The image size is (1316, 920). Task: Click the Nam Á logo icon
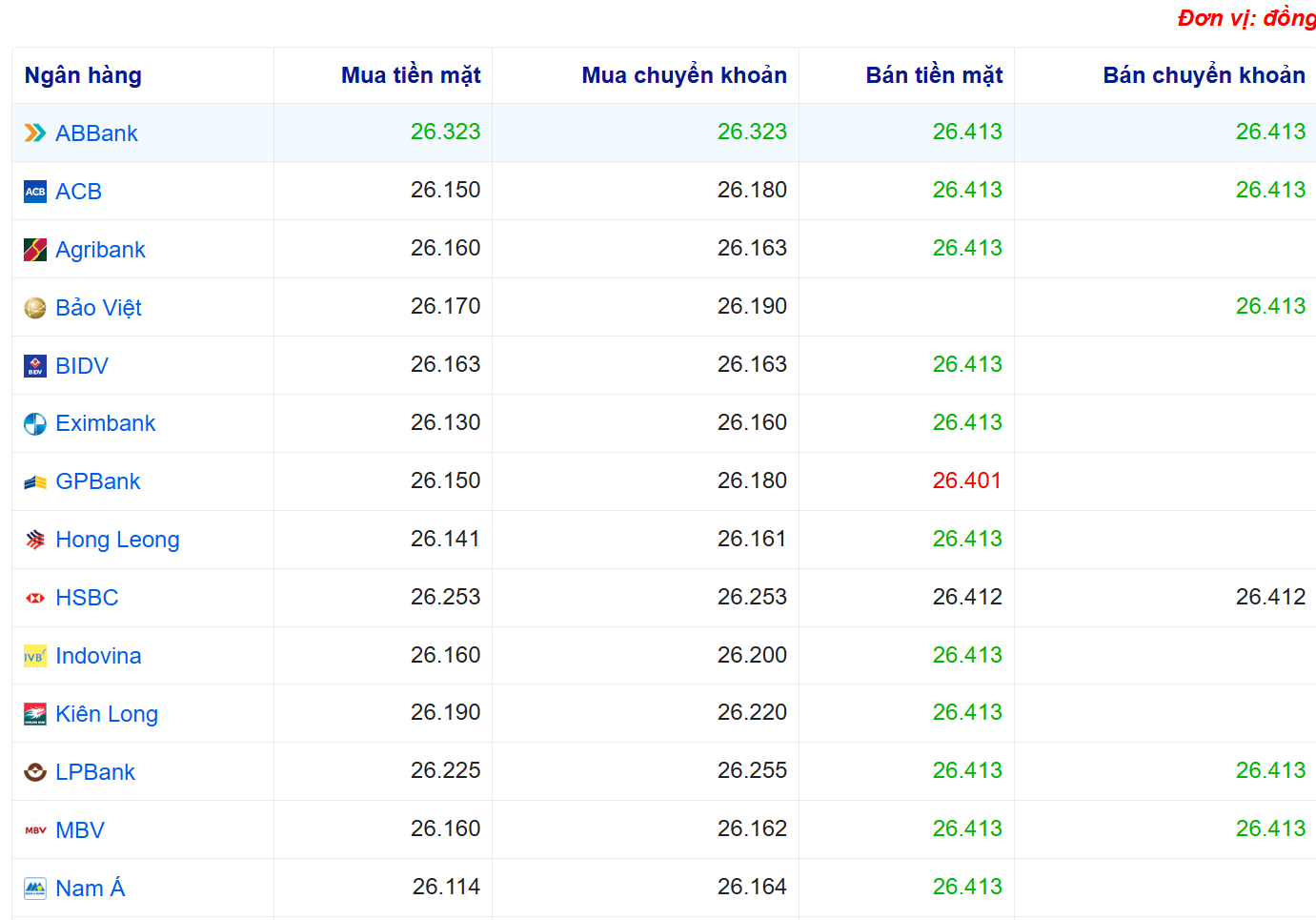pos(35,889)
